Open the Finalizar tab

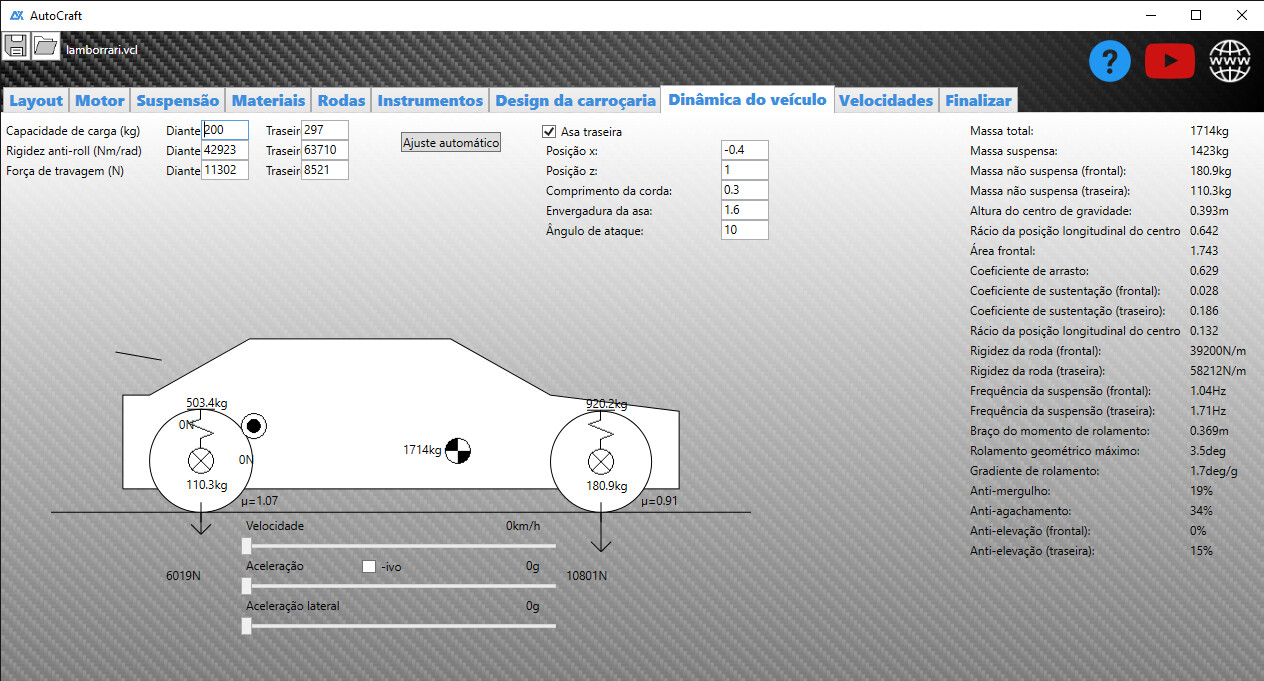[978, 100]
